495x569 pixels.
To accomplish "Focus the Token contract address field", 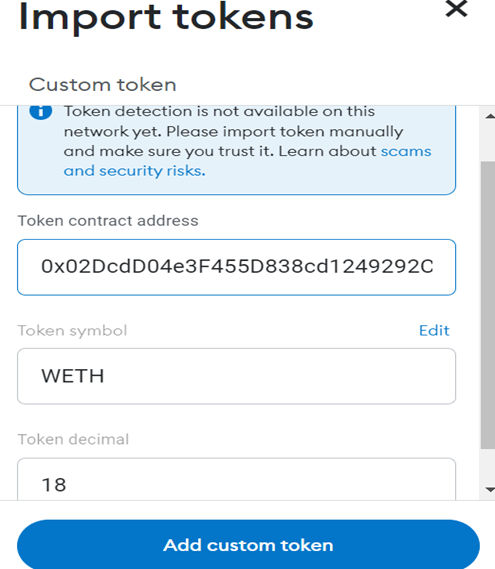I will point(237,267).
